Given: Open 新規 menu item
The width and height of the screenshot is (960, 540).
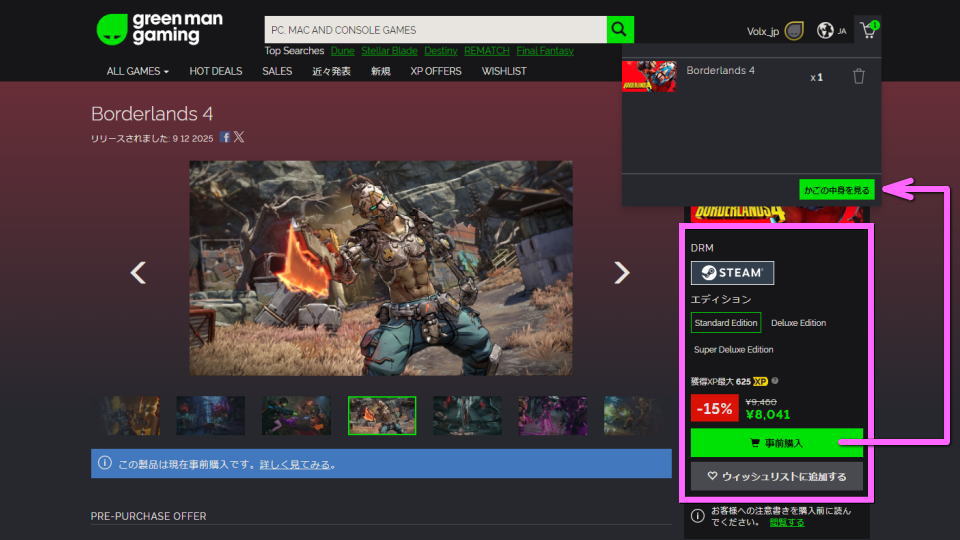Looking at the screenshot, I should pyautogui.click(x=380, y=71).
